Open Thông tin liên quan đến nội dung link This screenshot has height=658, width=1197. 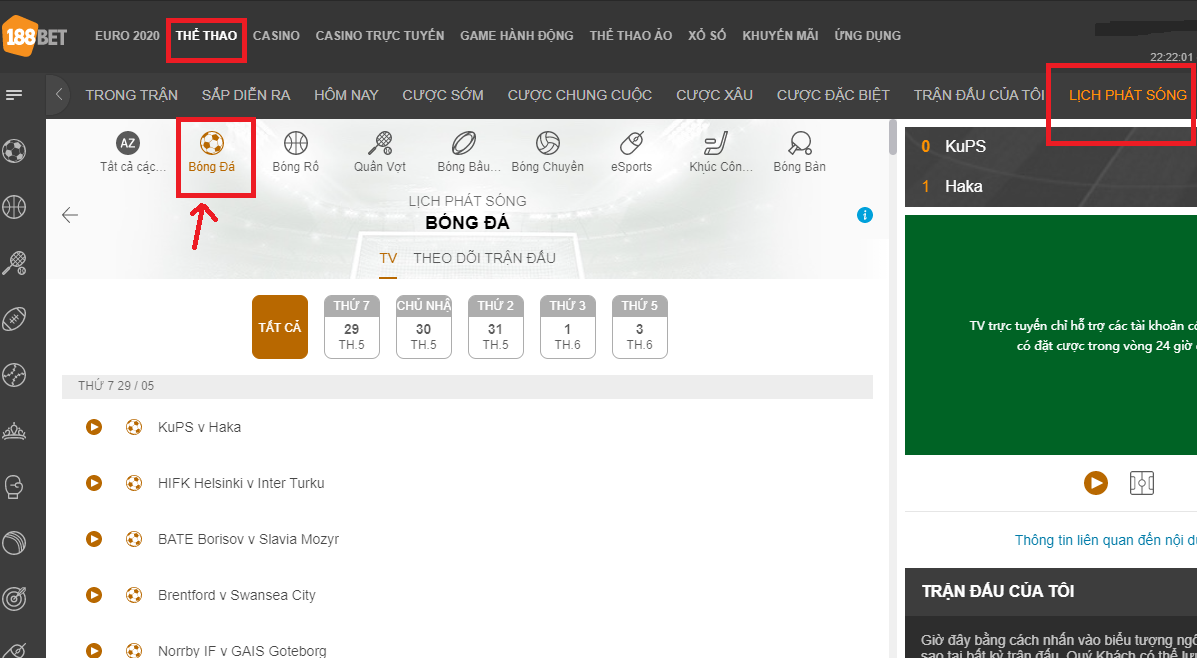1105,540
